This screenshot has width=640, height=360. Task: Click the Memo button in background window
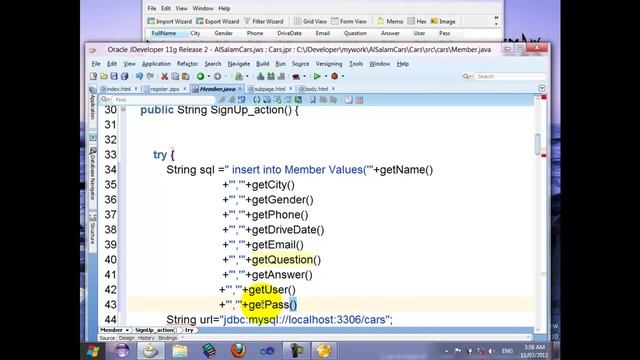[390, 21]
